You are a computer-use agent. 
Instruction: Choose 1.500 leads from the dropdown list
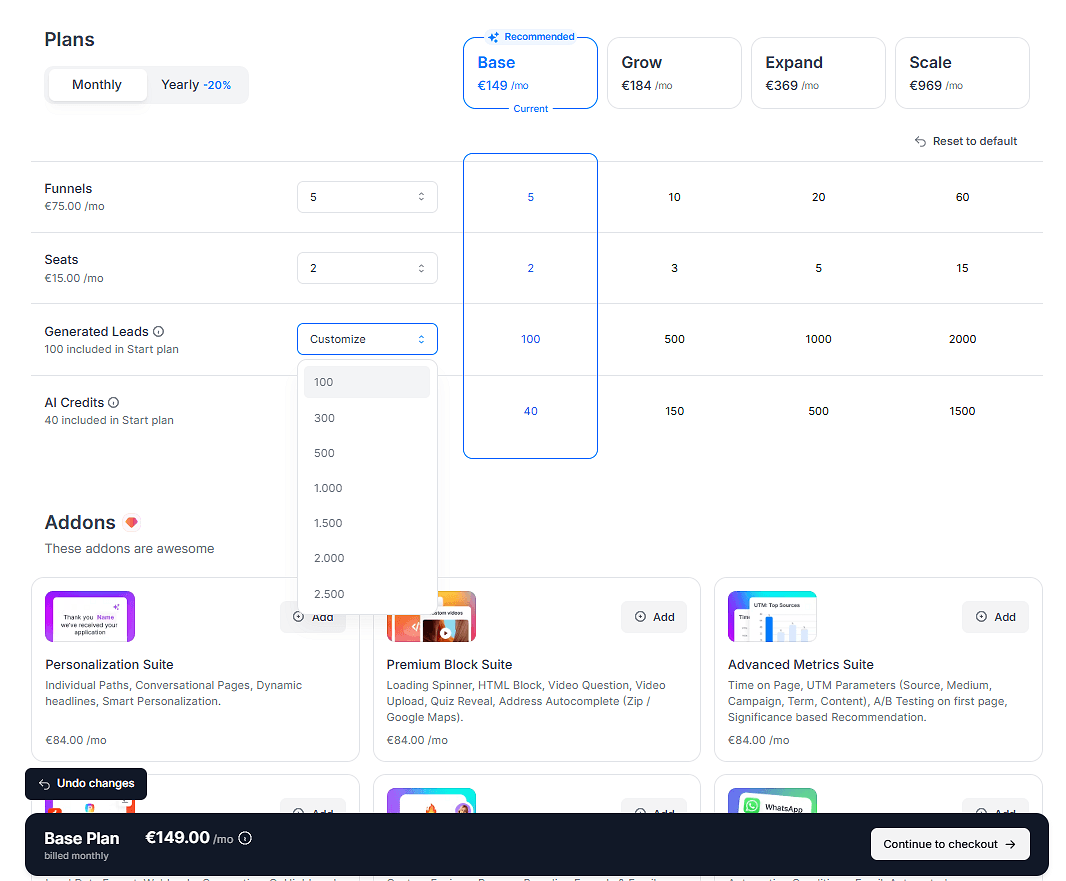coord(367,523)
